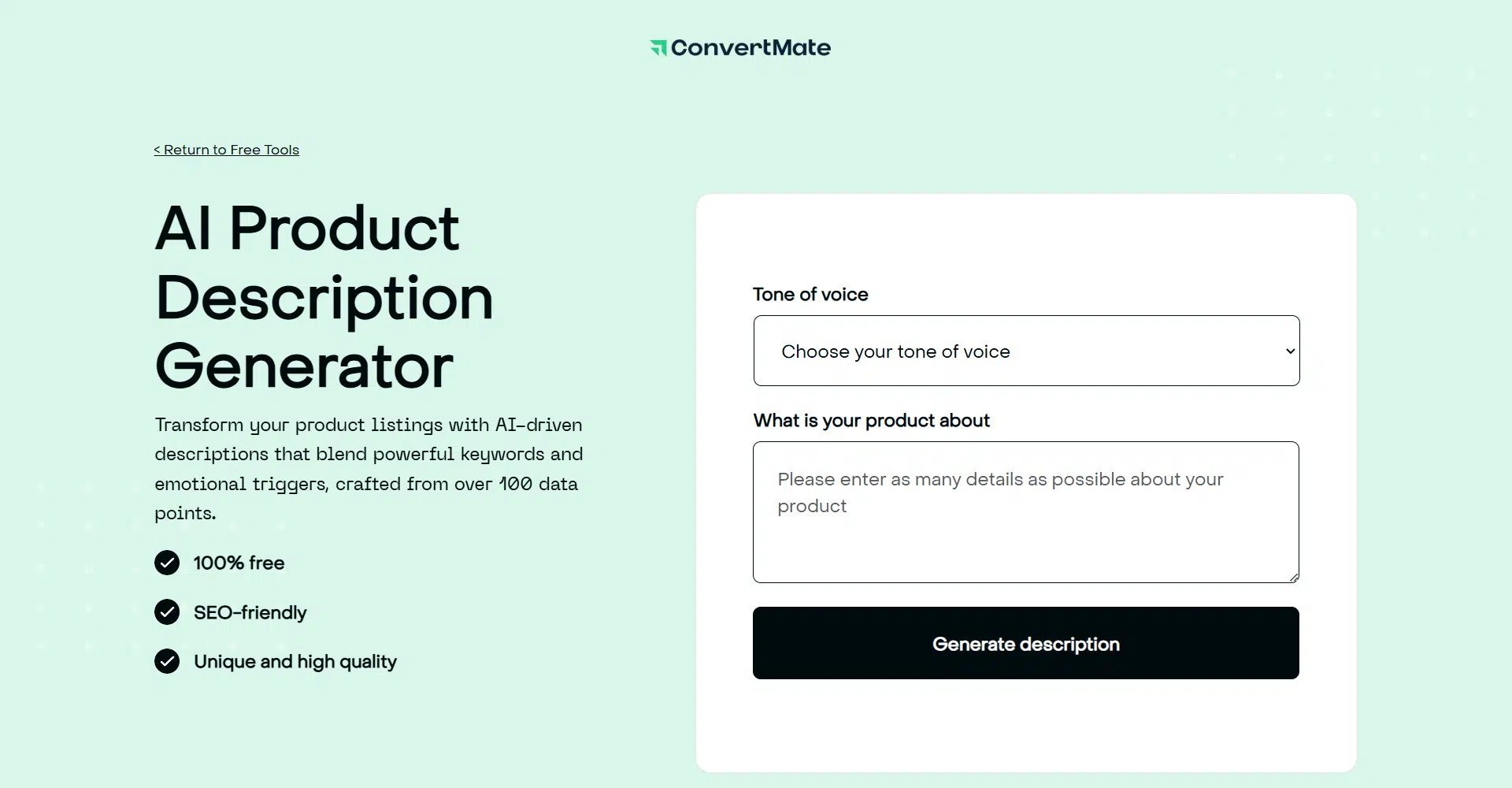Click the Tone of voice label
Image resolution: width=1512 pixels, height=788 pixels.
(810, 295)
